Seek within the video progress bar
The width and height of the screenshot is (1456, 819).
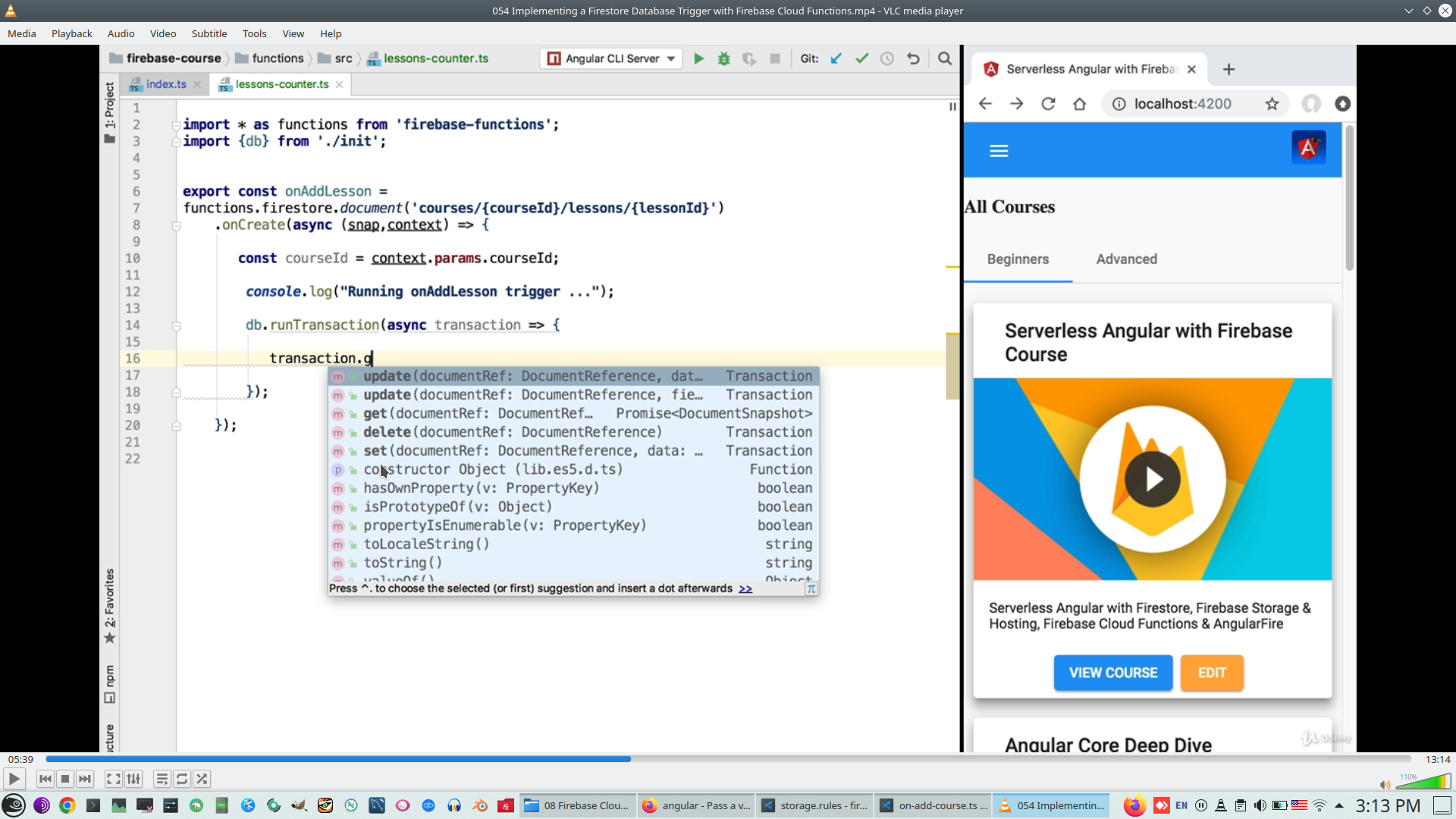[728, 759]
